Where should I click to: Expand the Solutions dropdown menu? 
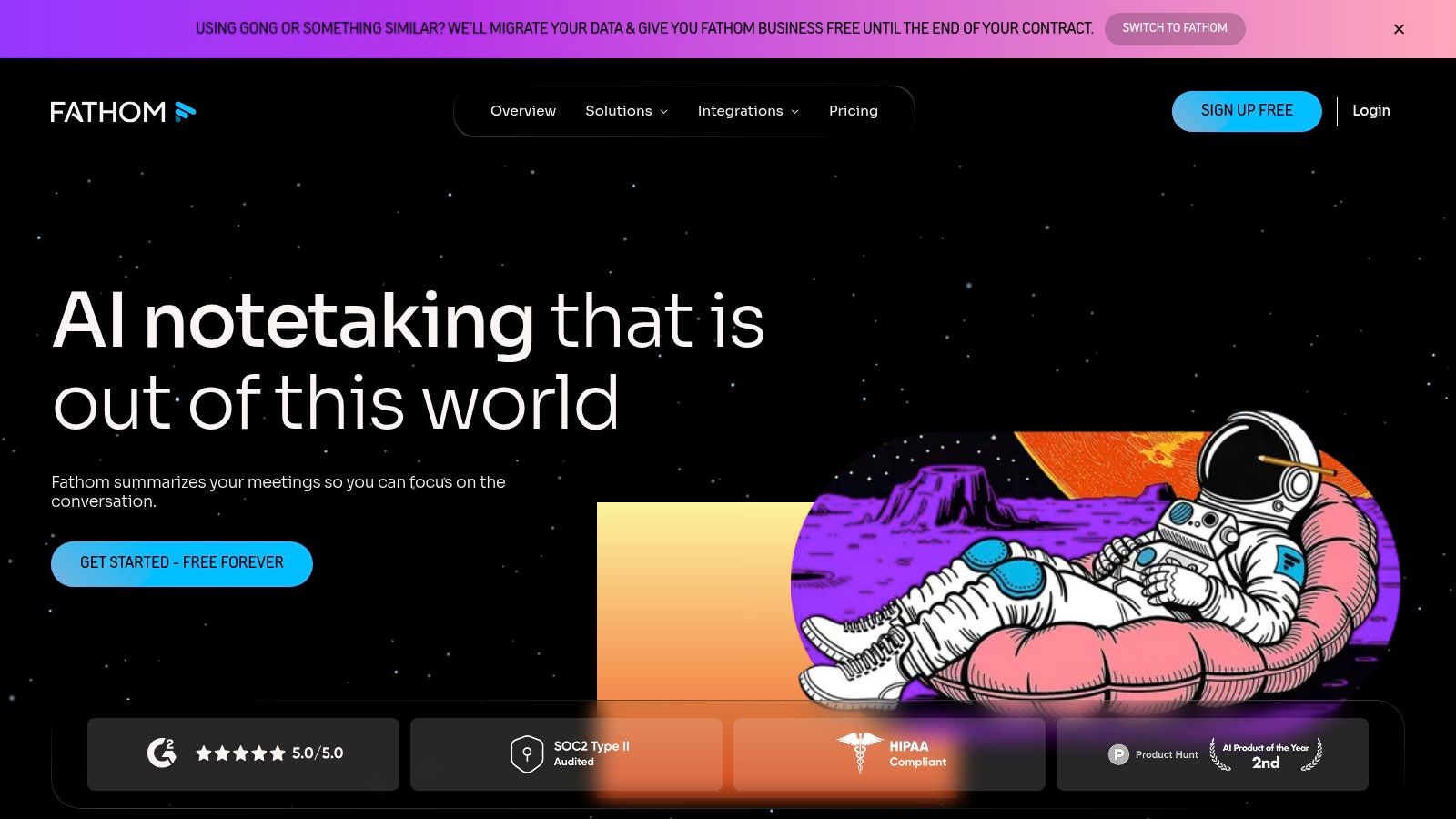(x=626, y=111)
